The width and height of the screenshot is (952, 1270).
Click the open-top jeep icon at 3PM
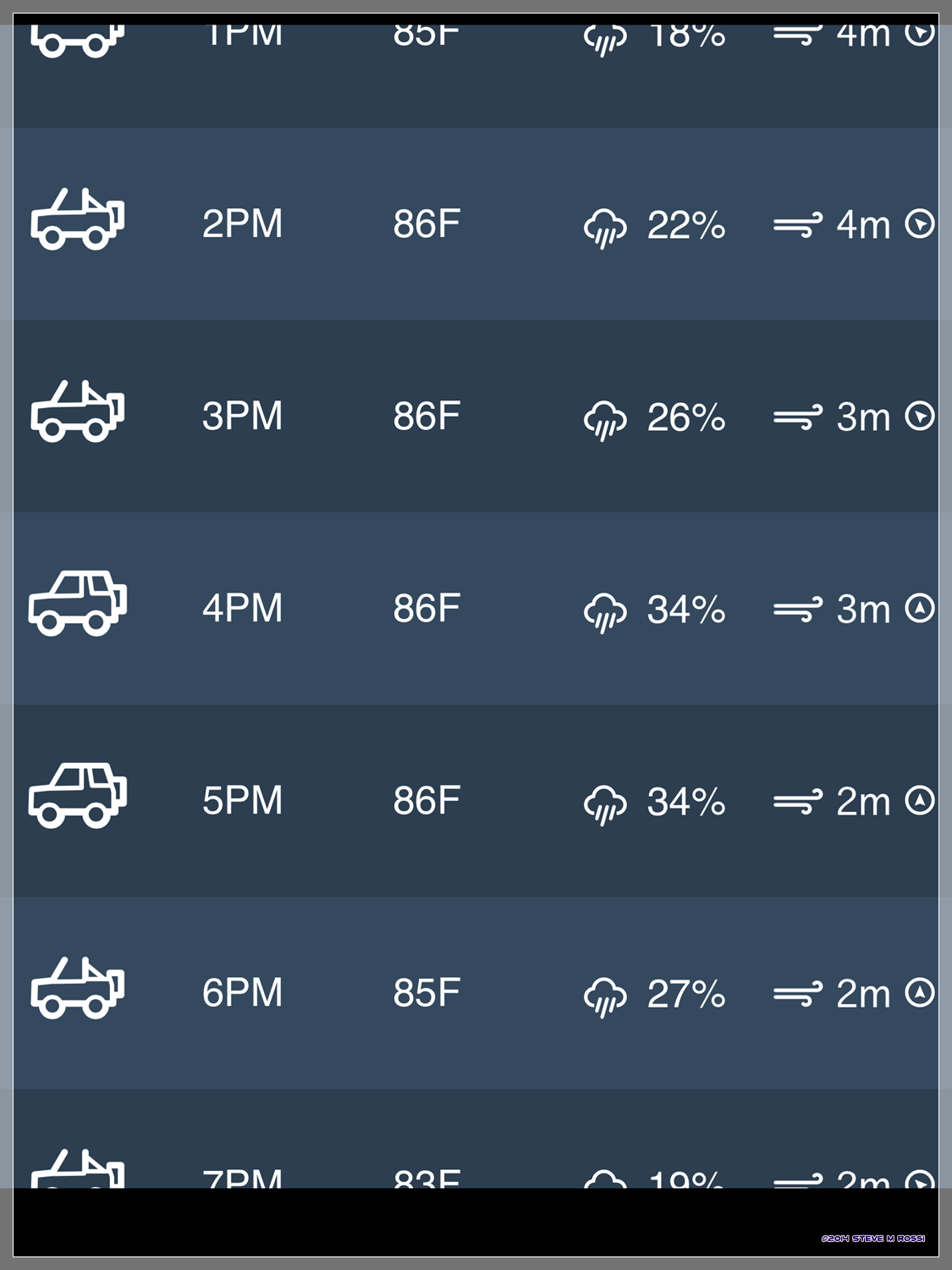(x=78, y=411)
